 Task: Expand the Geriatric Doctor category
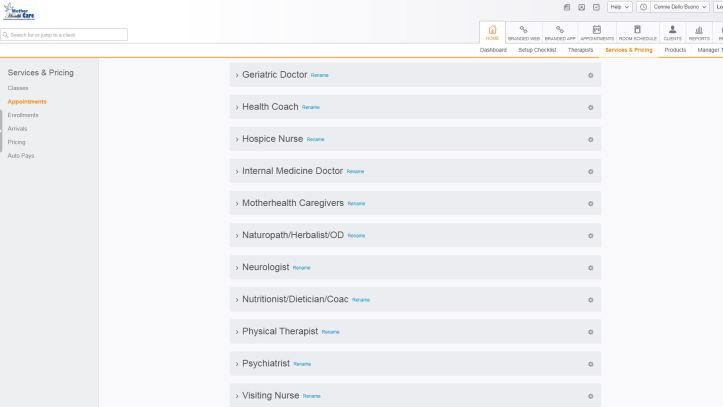pos(237,75)
